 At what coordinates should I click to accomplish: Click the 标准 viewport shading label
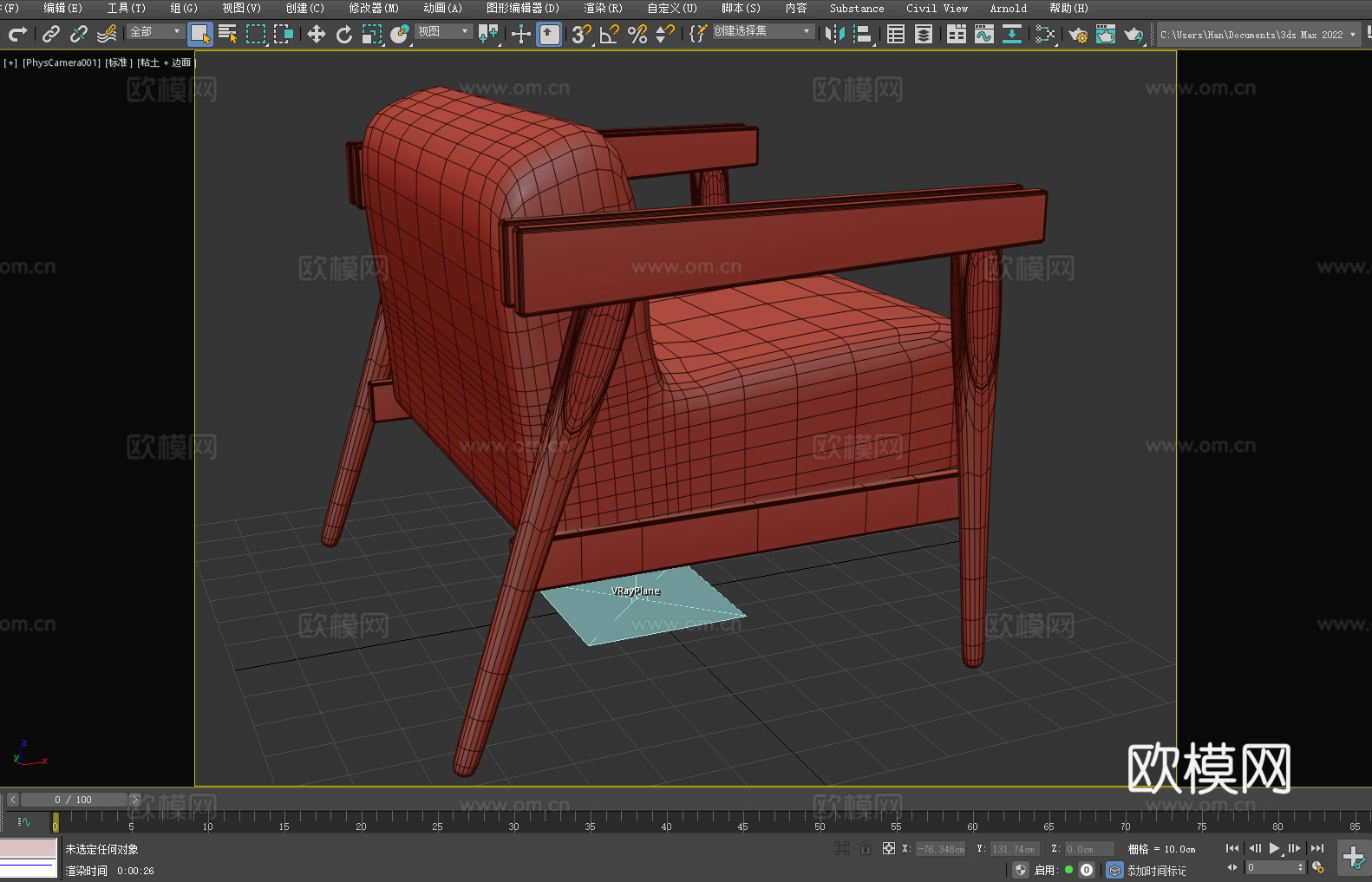click(x=119, y=62)
